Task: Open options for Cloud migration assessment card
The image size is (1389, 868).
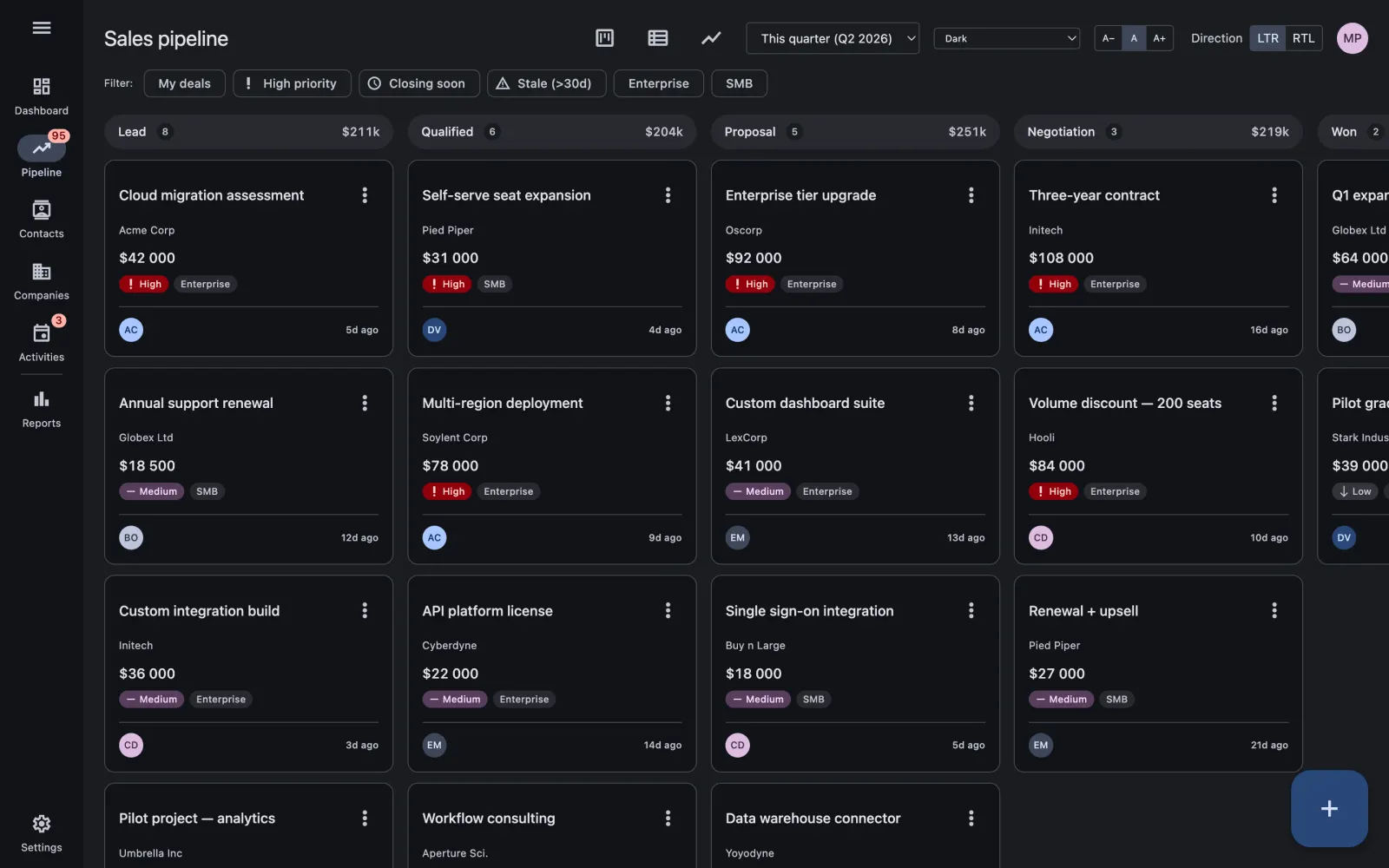Action: (365, 195)
